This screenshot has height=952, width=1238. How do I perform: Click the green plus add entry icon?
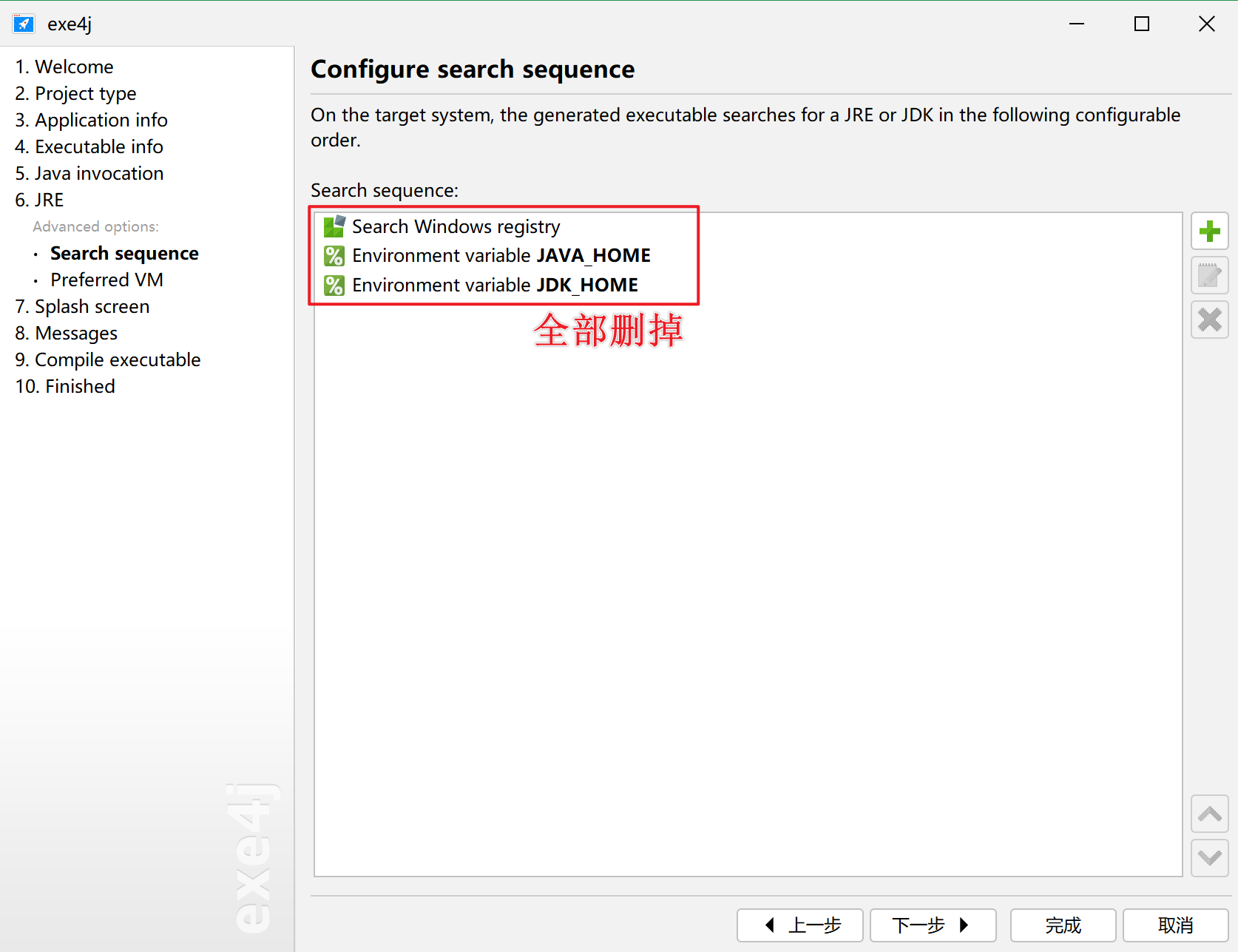(x=1209, y=232)
